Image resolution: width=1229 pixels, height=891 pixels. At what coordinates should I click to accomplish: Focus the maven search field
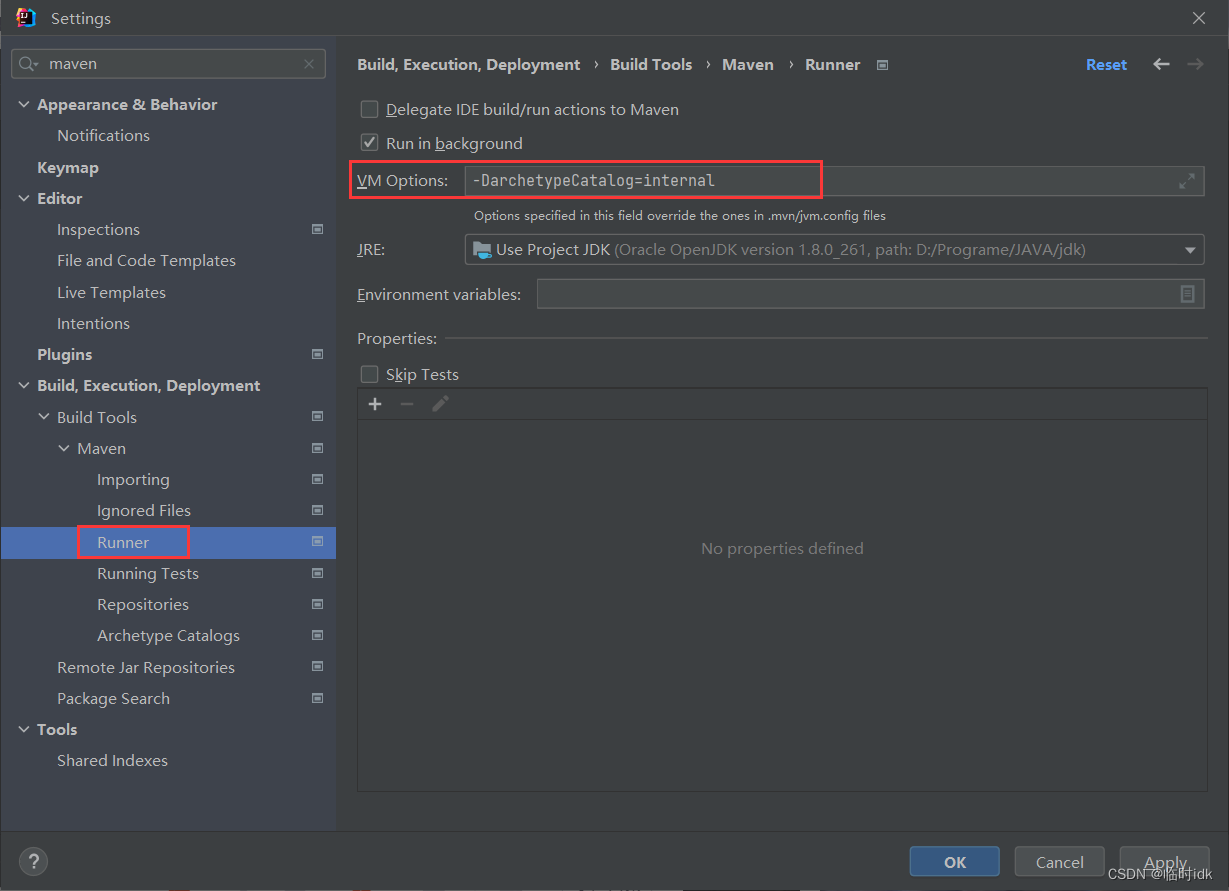[168, 64]
